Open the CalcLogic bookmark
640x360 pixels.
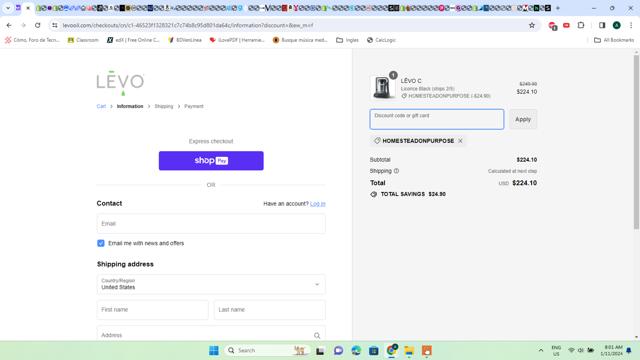pyautogui.click(x=381, y=40)
